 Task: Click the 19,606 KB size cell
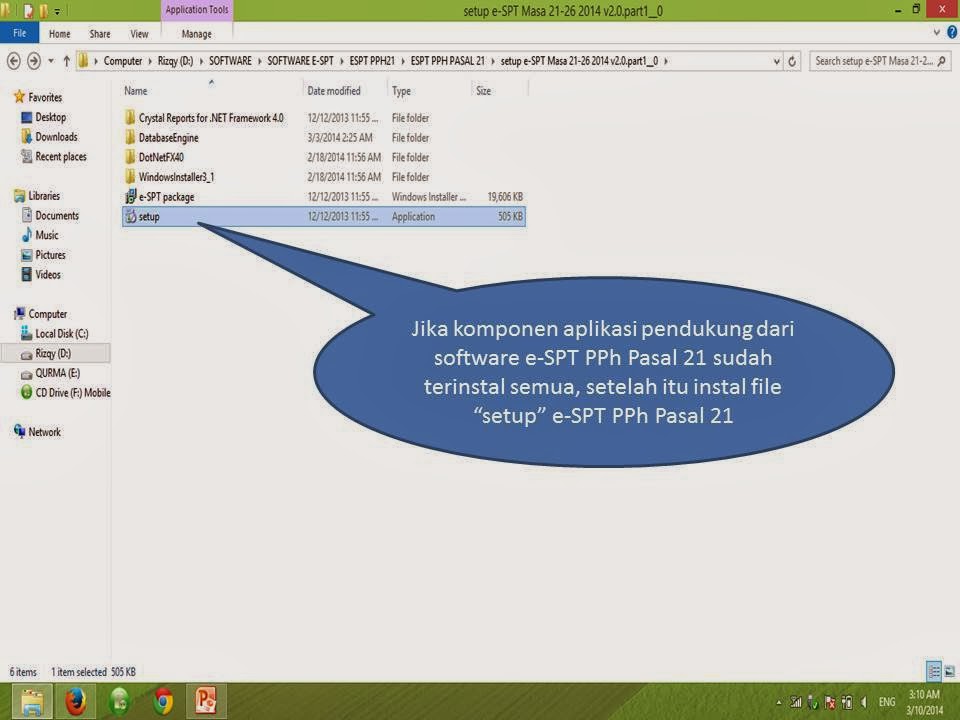505,197
